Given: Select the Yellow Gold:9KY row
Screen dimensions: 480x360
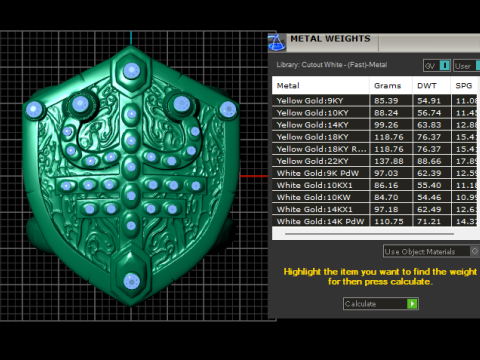Looking at the screenshot, I should [375, 101].
